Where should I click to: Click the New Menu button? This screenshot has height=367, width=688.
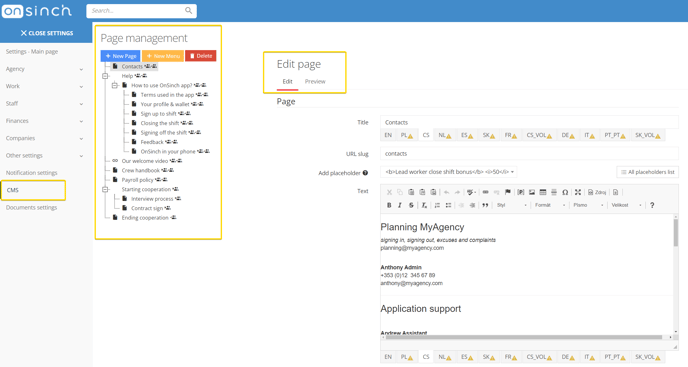(163, 56)
